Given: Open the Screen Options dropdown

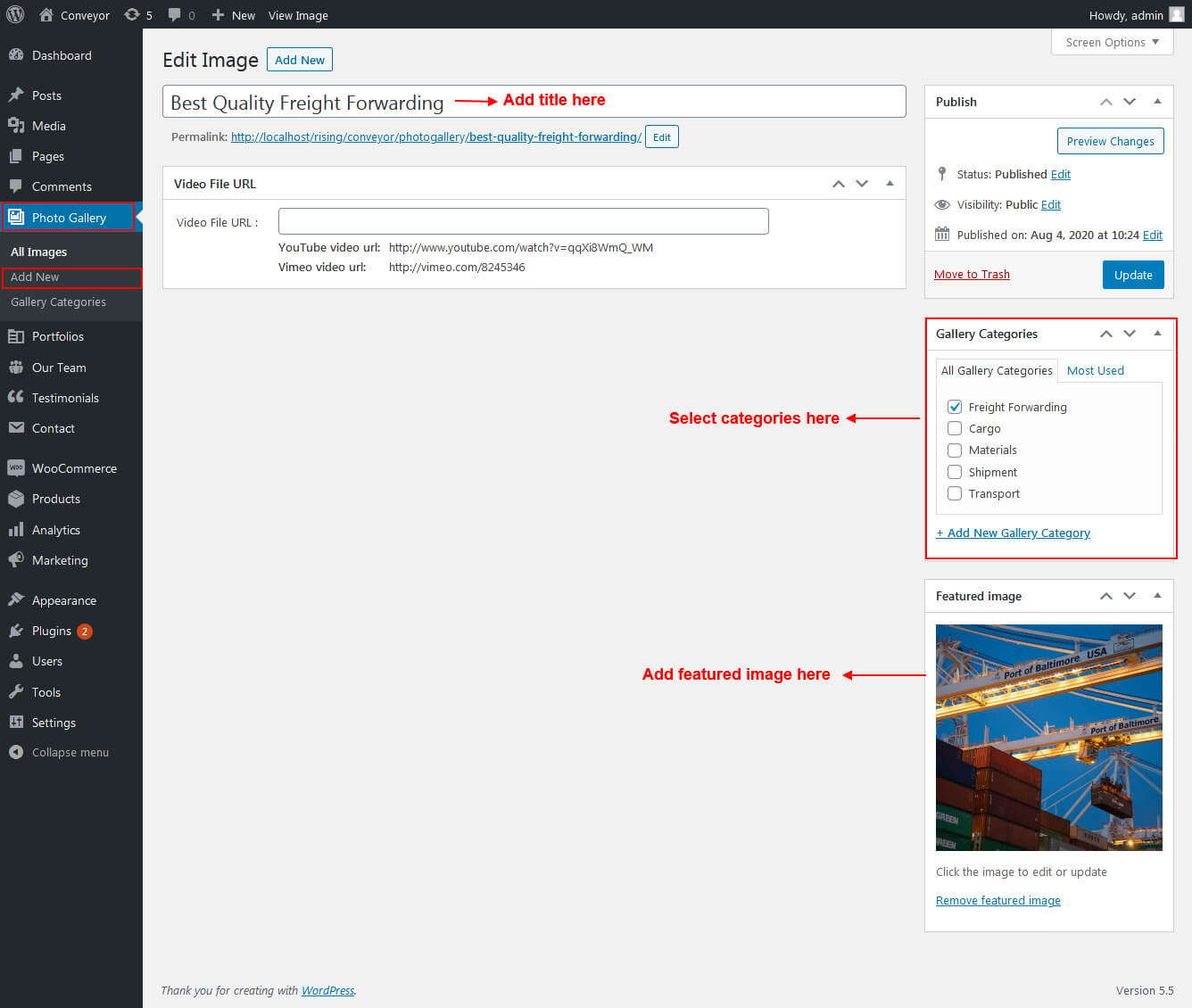Looking at the screenshot, I should tap(1112, 42).
